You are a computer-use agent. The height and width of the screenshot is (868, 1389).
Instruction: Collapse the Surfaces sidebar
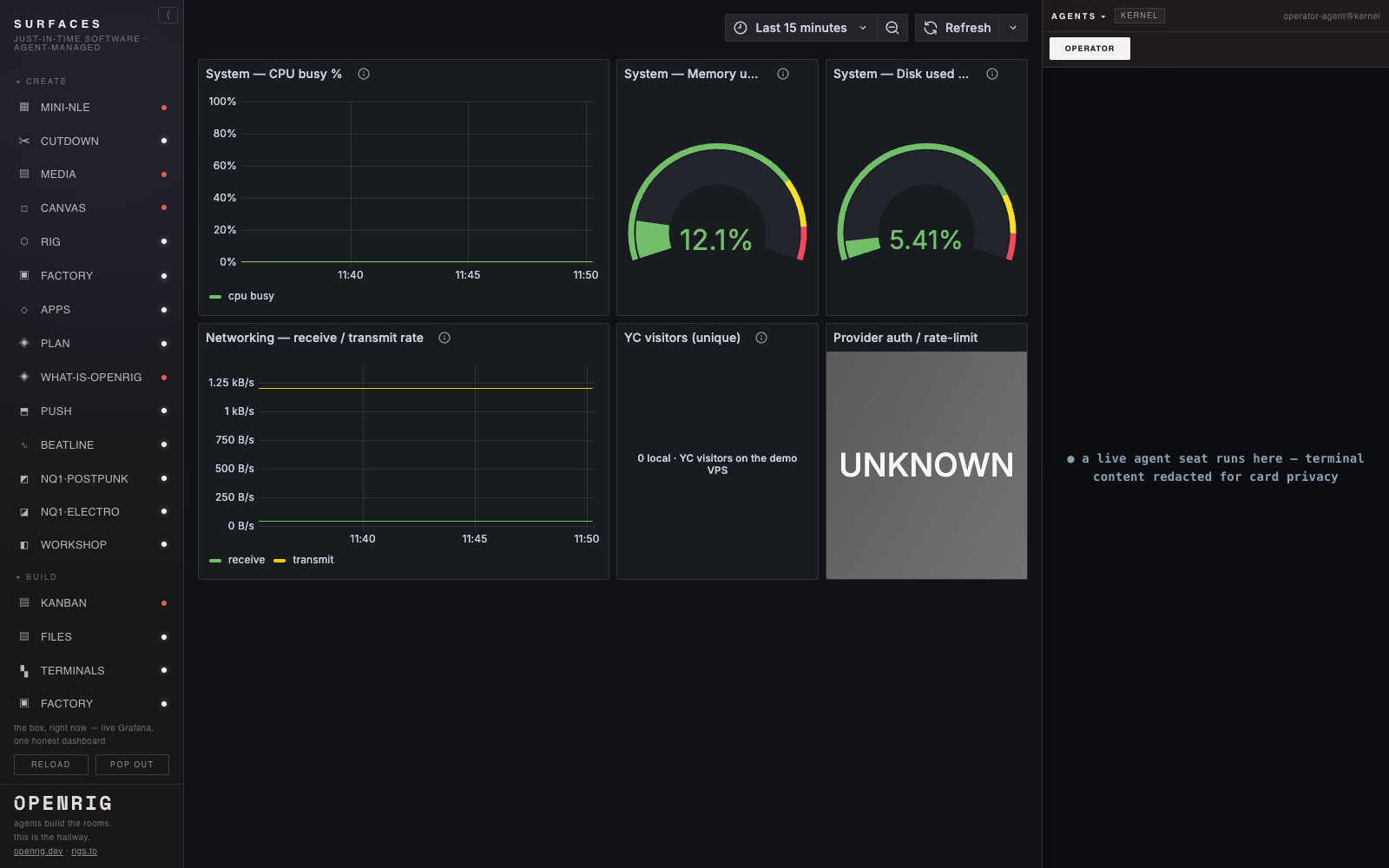[168, 15]
